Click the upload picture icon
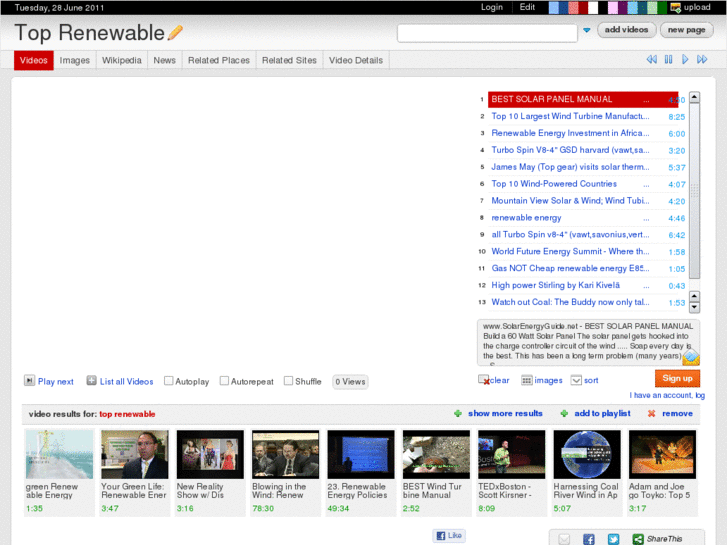Image resolution: width=727 pixels, height=545 pixels. (676, 7)
